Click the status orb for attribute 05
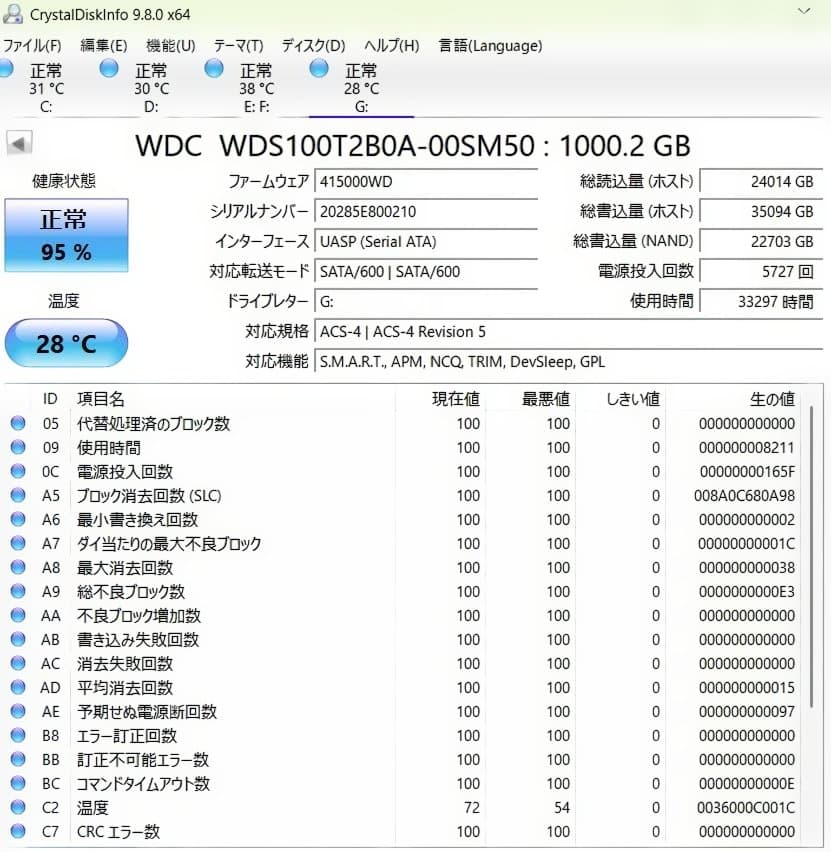The height and width of the screenshot is (852, 831). click(x=18, y=423)
